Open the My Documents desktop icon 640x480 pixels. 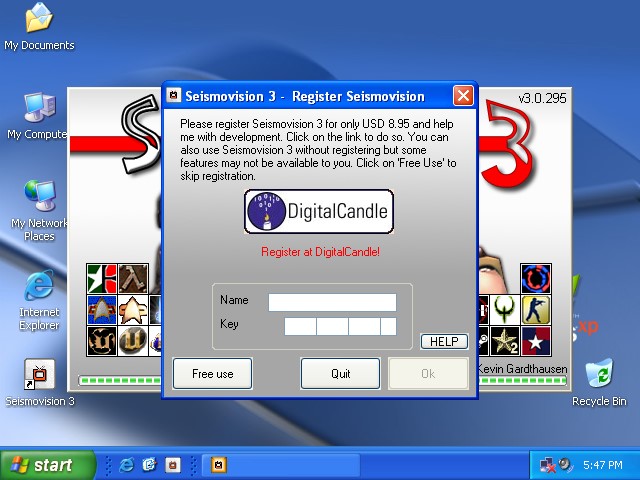tap(39, 27)
